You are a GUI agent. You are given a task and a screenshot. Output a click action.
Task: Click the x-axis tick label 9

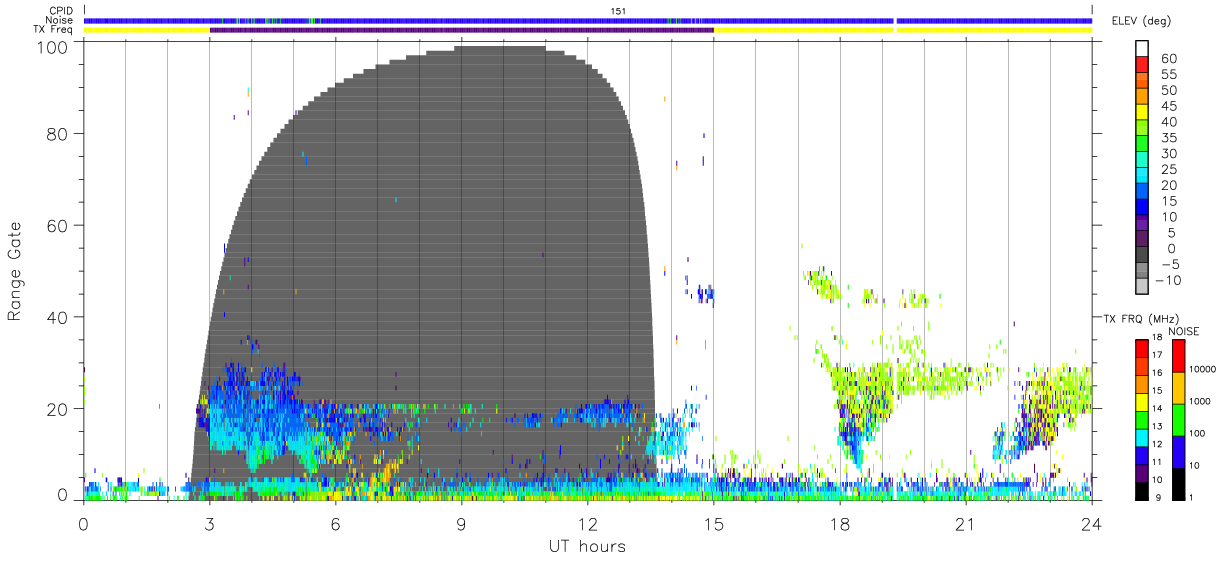(x=462, y=524)
